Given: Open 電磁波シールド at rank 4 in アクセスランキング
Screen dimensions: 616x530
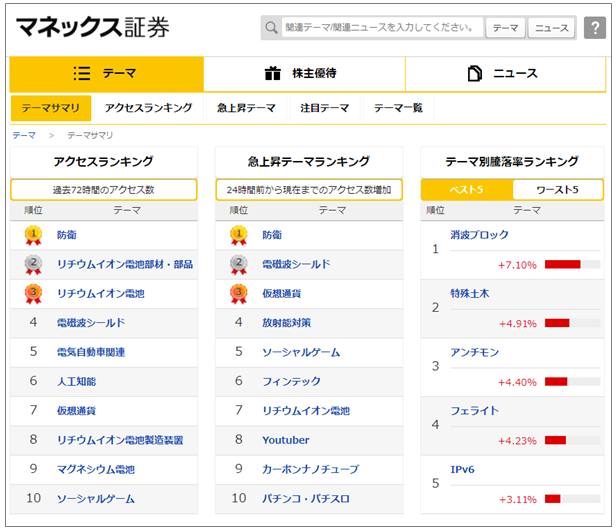Looking at the screenshot, I should 91,323.
